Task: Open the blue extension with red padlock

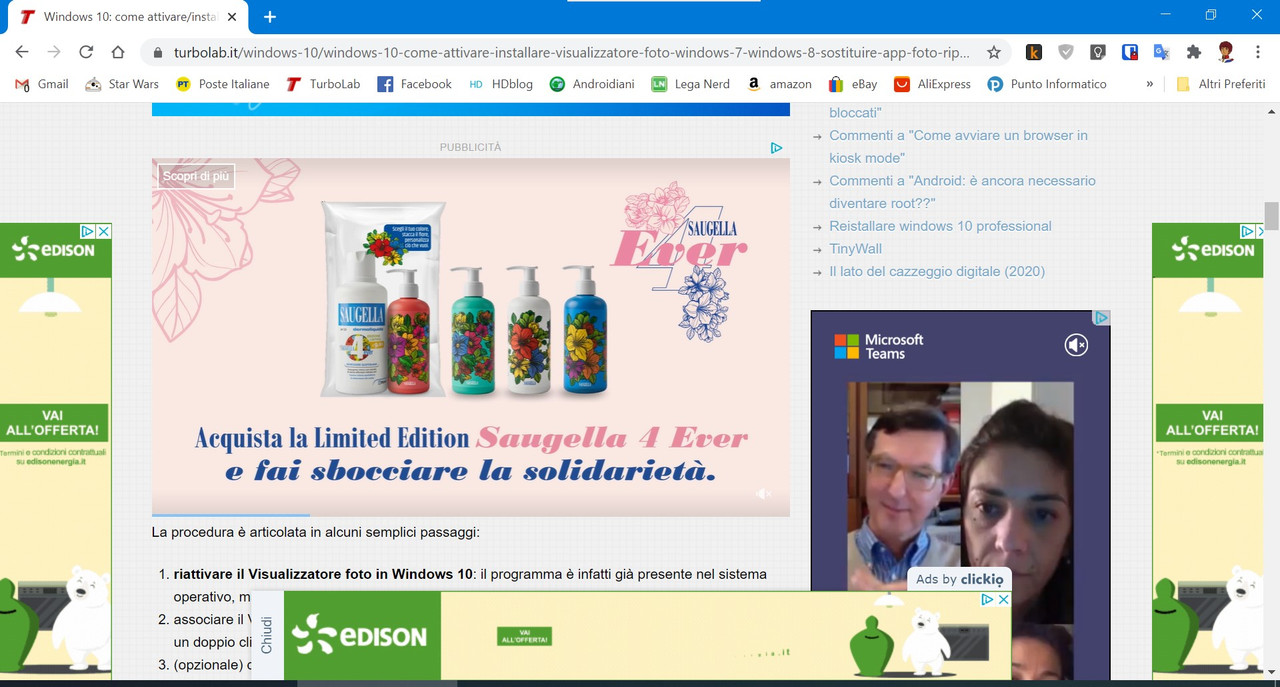Action: pos(1129,52)
